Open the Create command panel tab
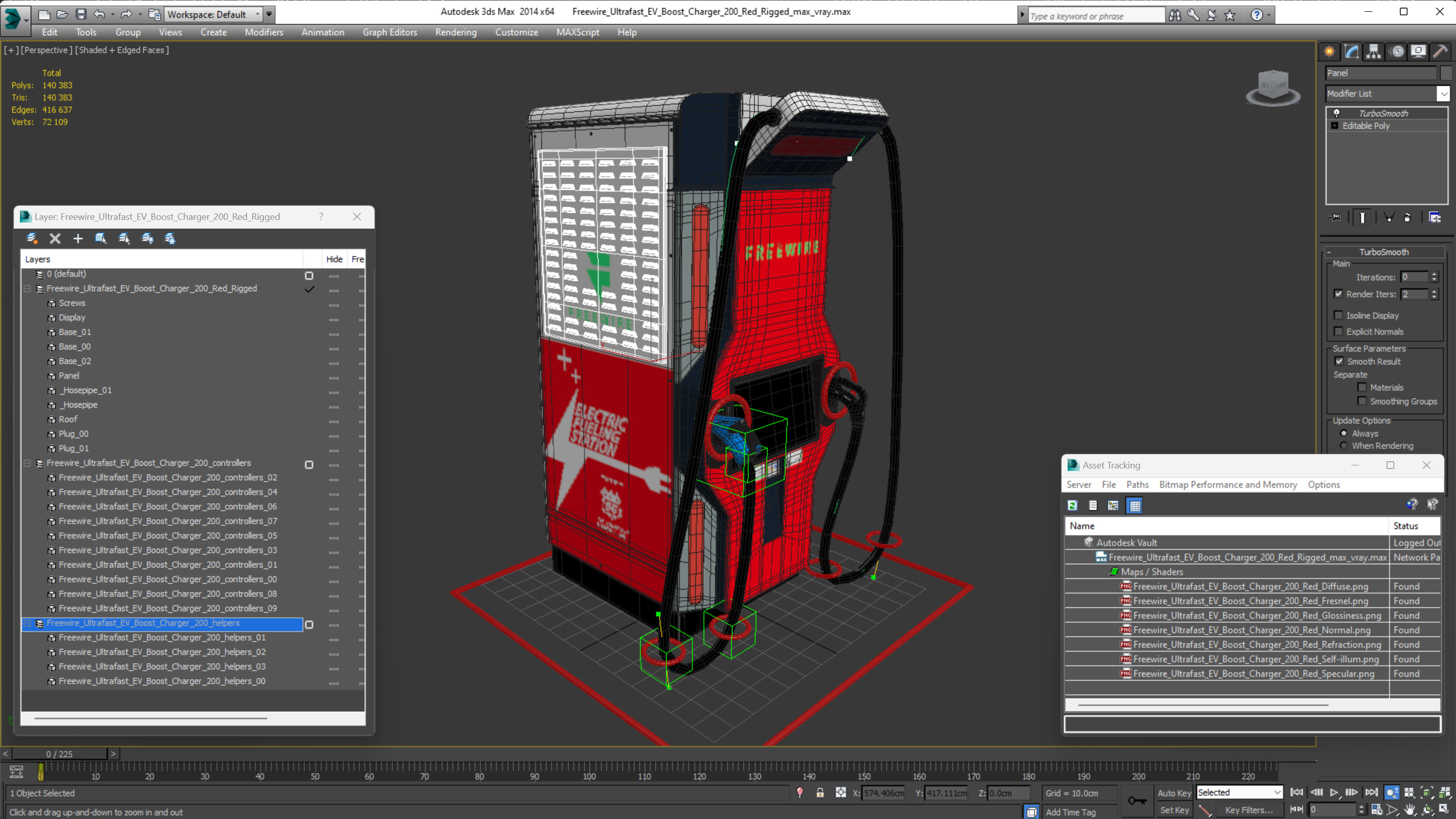Image resolution: width=1456 pixels, height=819 pixels. point(1329,52)
